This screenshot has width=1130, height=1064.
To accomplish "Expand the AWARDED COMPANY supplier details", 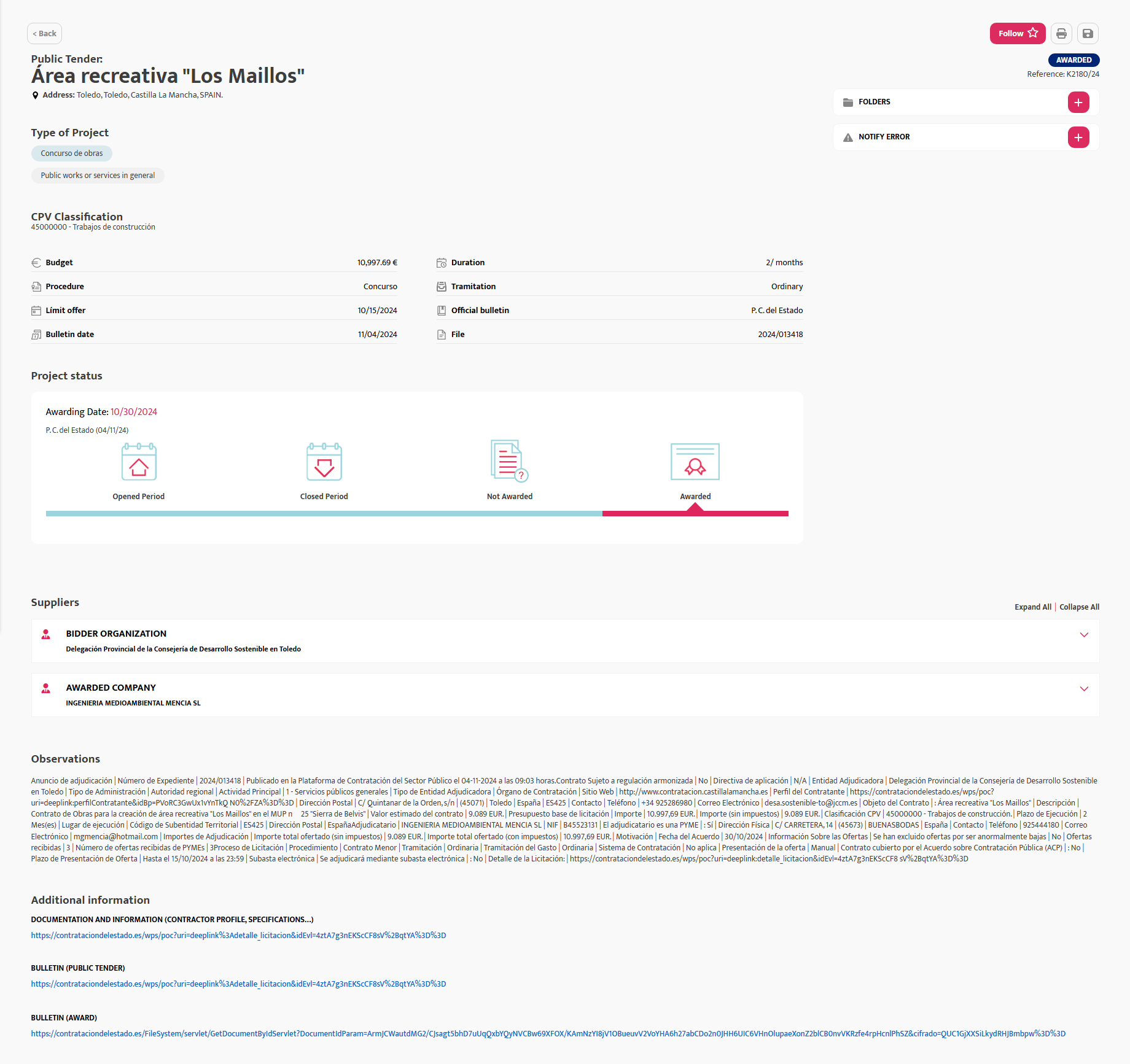I will click(1084, 689).
